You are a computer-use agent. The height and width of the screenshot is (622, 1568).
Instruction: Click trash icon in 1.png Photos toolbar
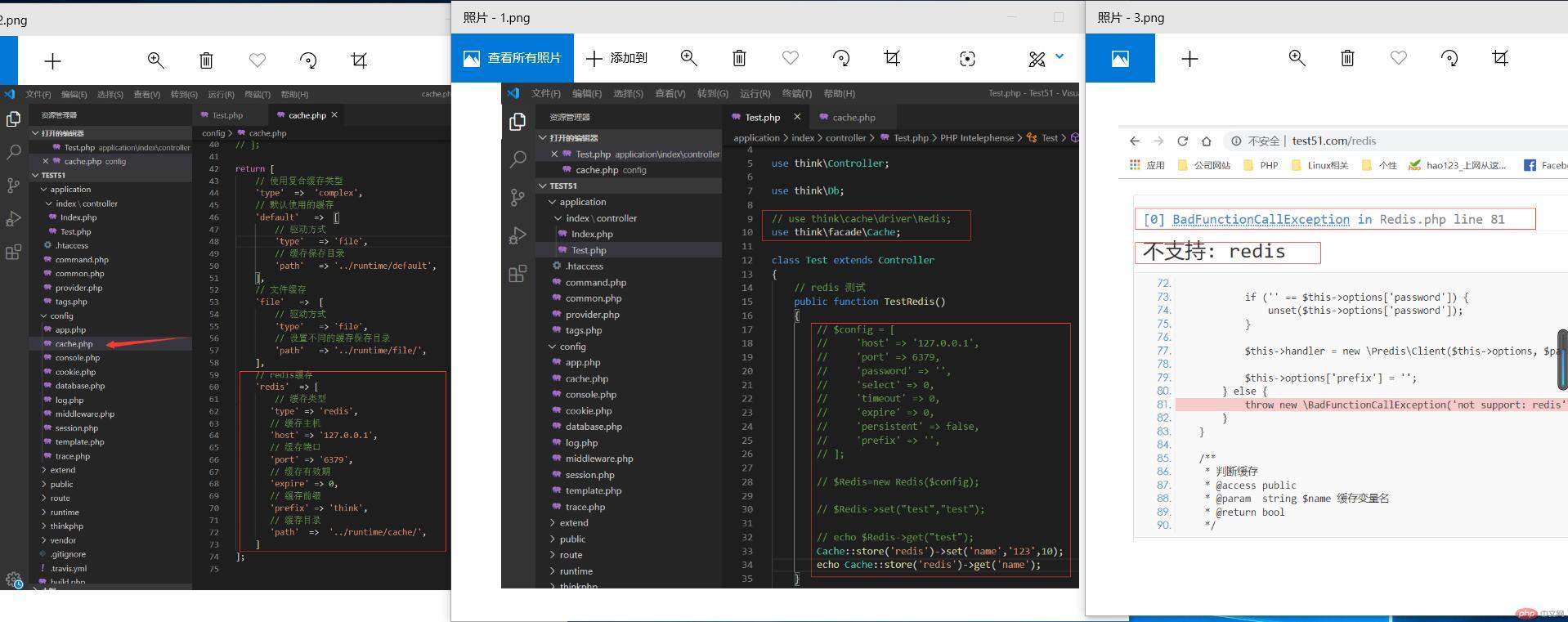point(739,58)
